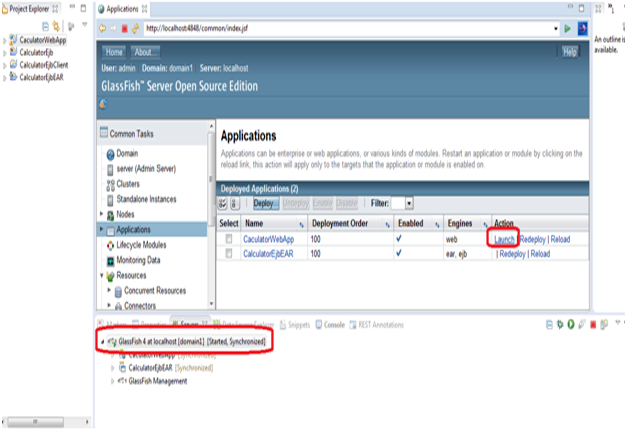Toggle Link with Editor in Project Explorer
Screen dimensions: 628x431
click(56, 26)
